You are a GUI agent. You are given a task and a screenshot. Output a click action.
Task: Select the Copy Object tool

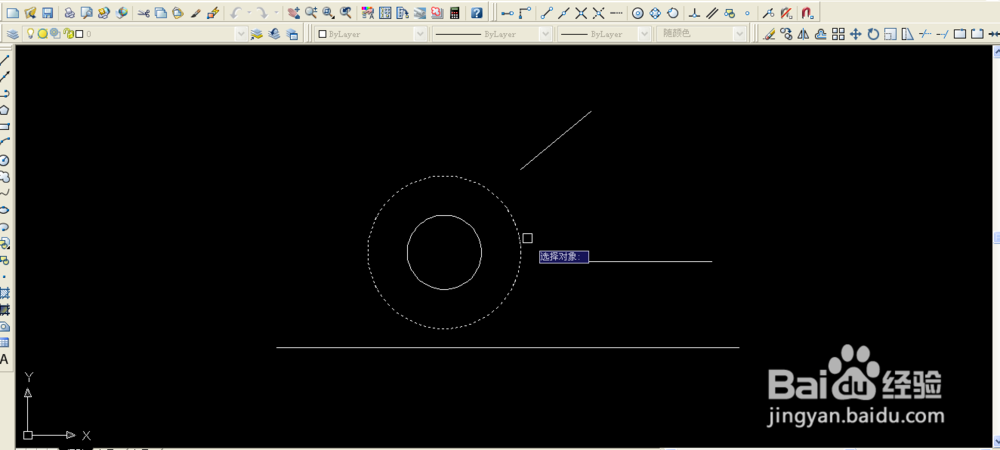786,34
